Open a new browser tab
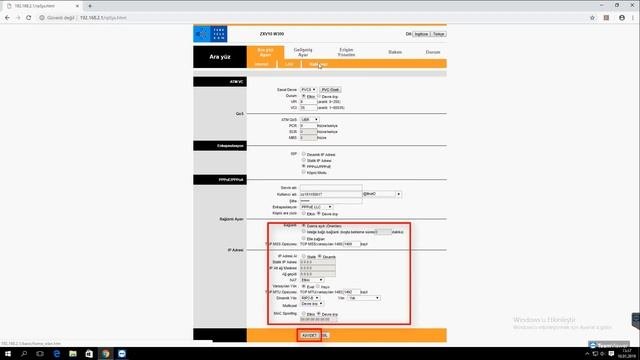Image resolution: width=640 pixels, height=360 pixels. (90, 6)
